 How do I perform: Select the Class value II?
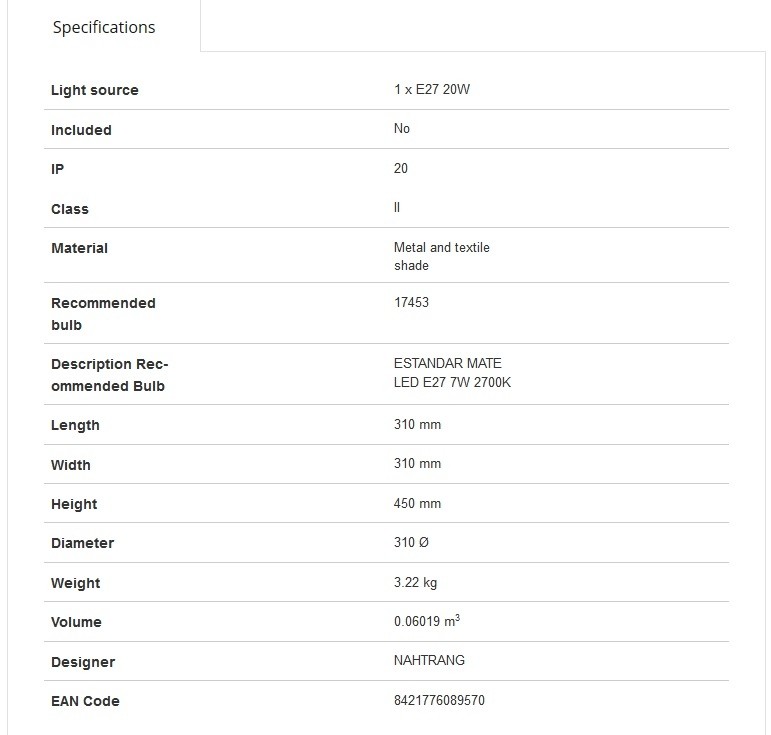397,207
